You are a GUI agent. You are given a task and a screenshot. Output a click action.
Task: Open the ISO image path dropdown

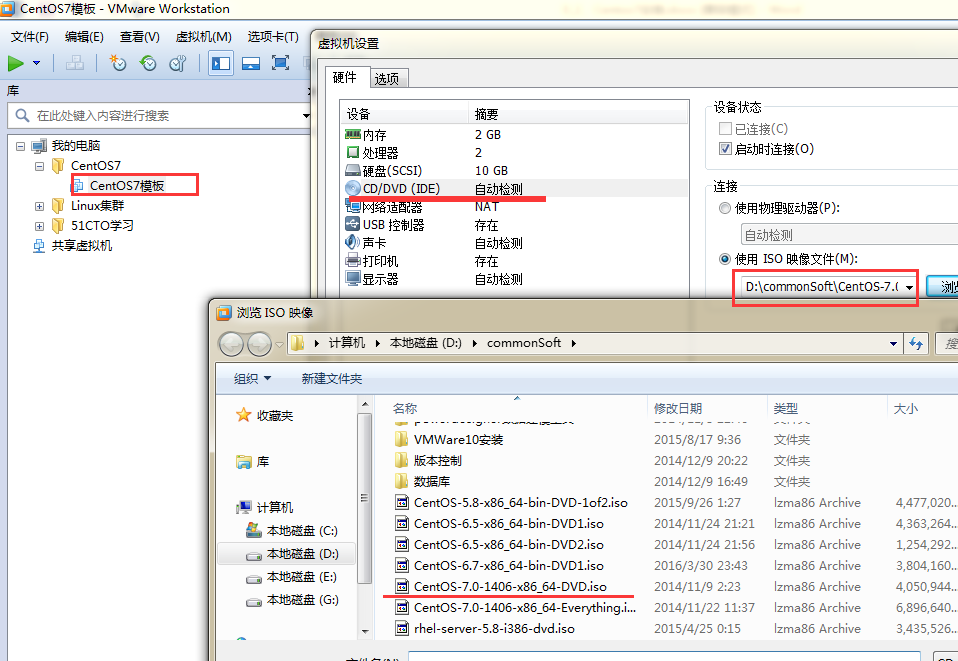(x=910, y=287)
